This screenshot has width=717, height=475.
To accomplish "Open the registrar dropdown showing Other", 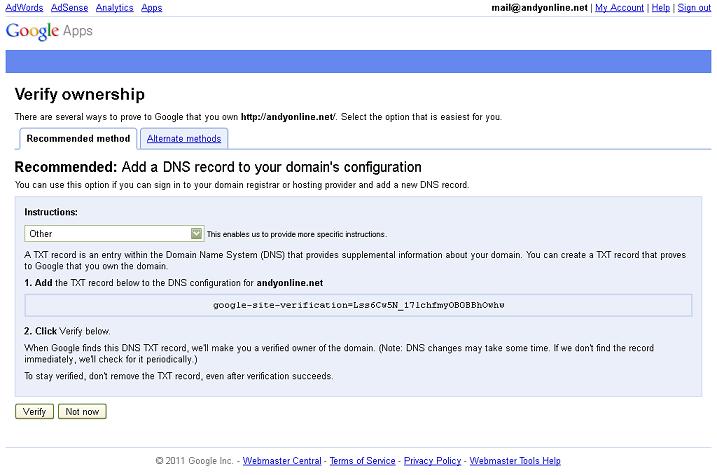I will [x=114, y=234].
